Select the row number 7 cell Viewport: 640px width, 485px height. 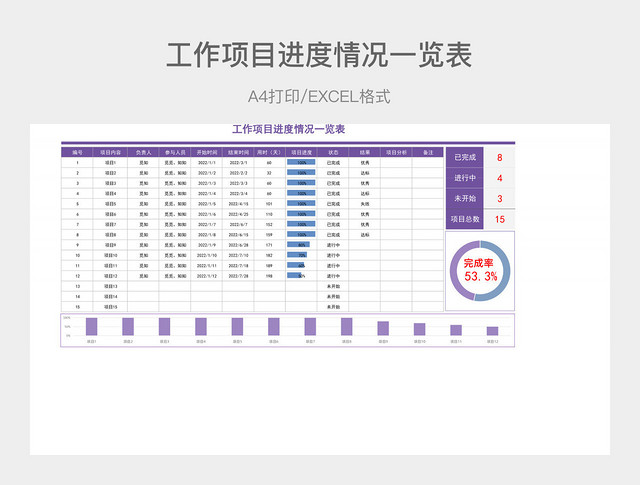pos(77,224)
